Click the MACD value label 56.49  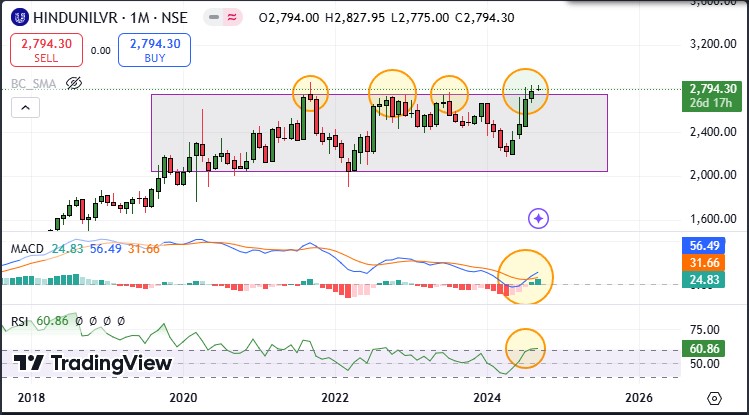[704, 245]
